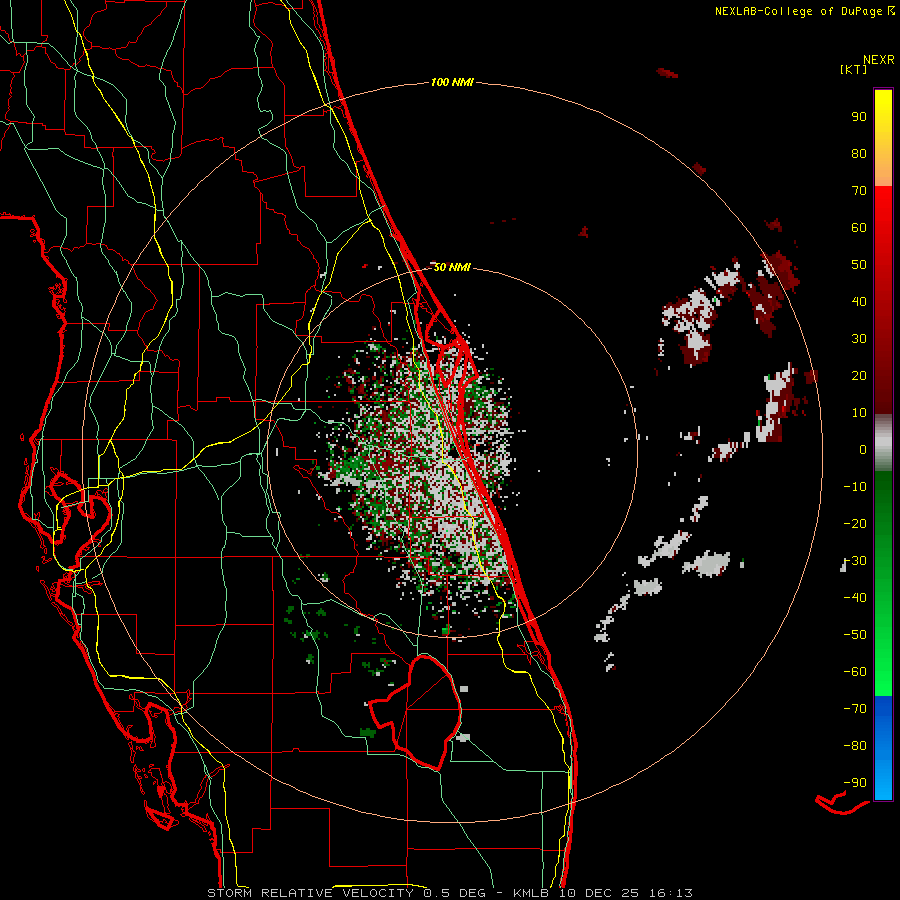Click the 30 knot value on scale
The width and height of the screenshot is (900, 900).
(859, 339)
